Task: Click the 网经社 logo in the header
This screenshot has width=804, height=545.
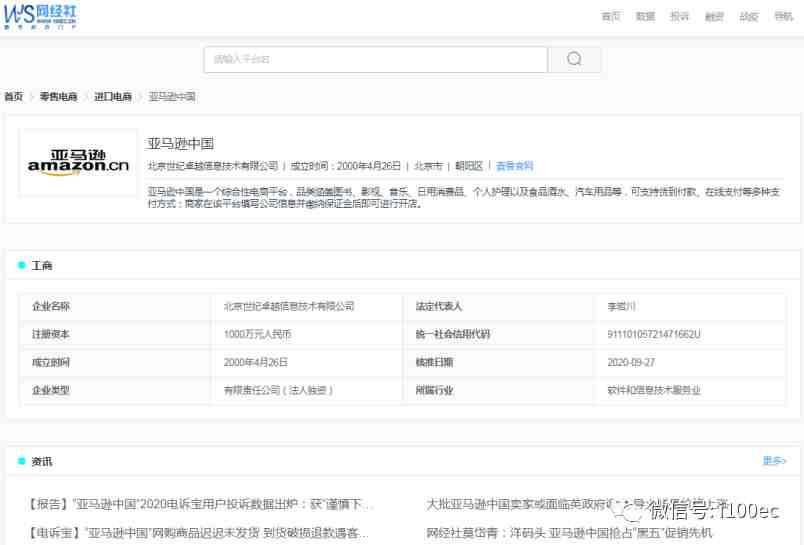Action: [x=40, y=17]
